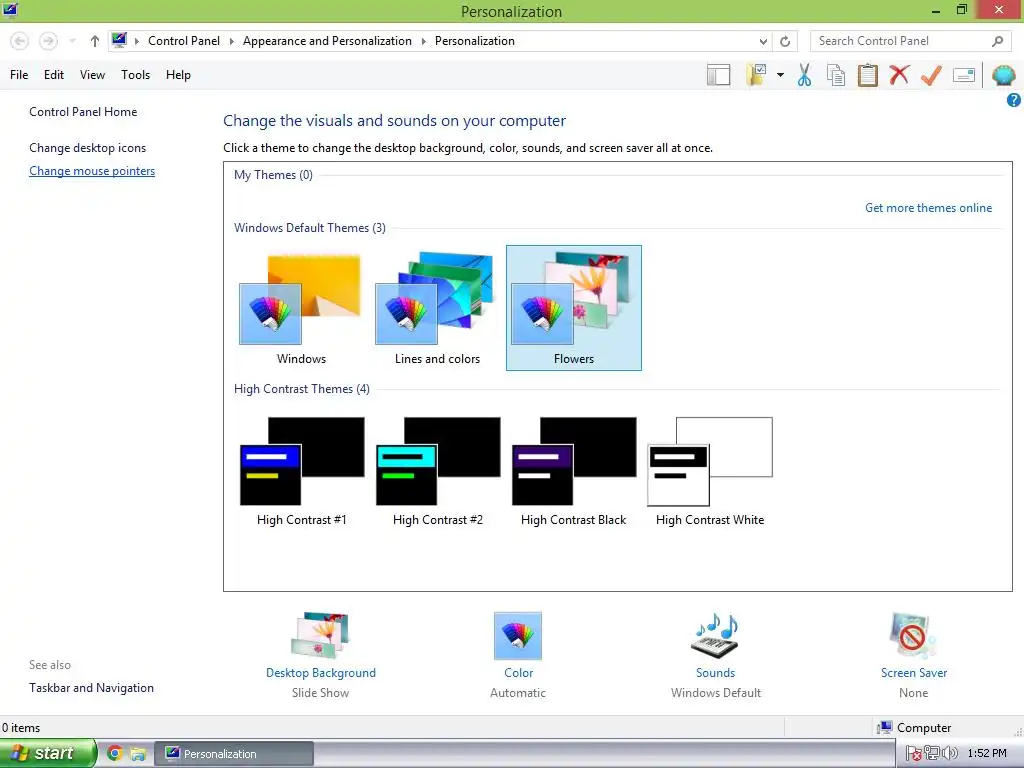This screenshot has height=768, width=1024.
Task: Click the Copy toolbar icon
Action: pyautogui.click(x=836, y=75)
